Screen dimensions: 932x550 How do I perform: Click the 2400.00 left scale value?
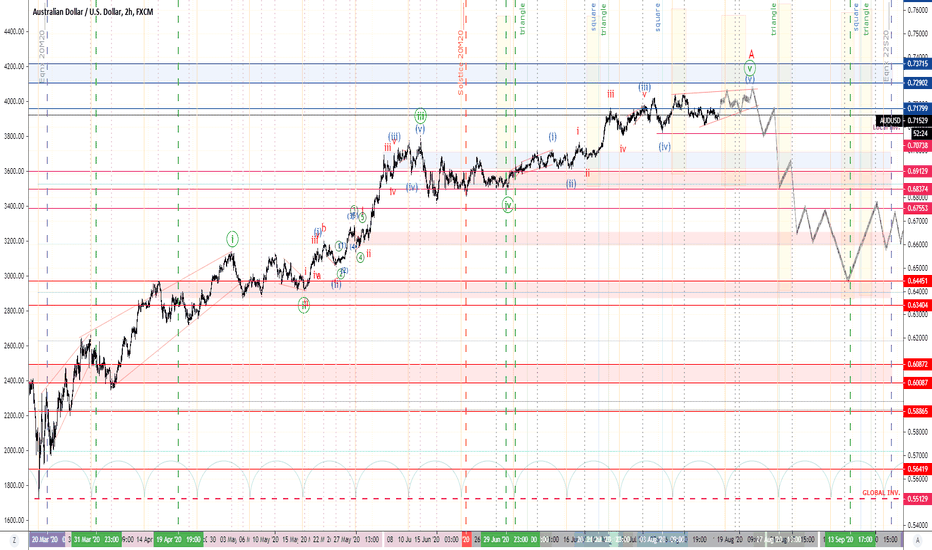[x=13, y=381]
